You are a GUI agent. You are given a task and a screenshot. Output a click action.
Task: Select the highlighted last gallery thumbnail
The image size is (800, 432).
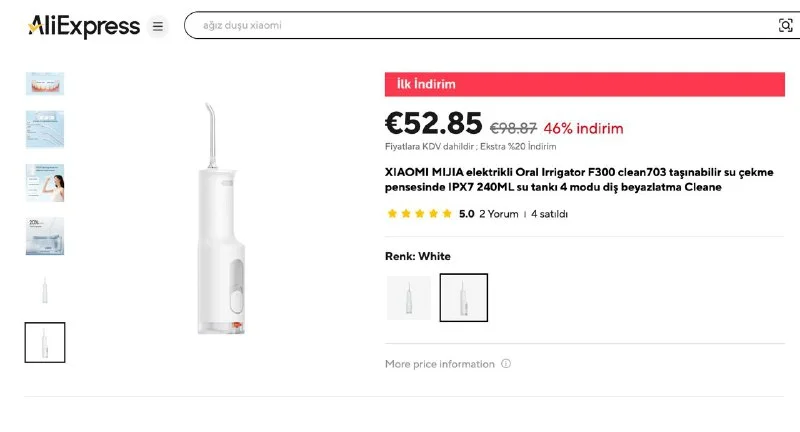coord(45,343)
